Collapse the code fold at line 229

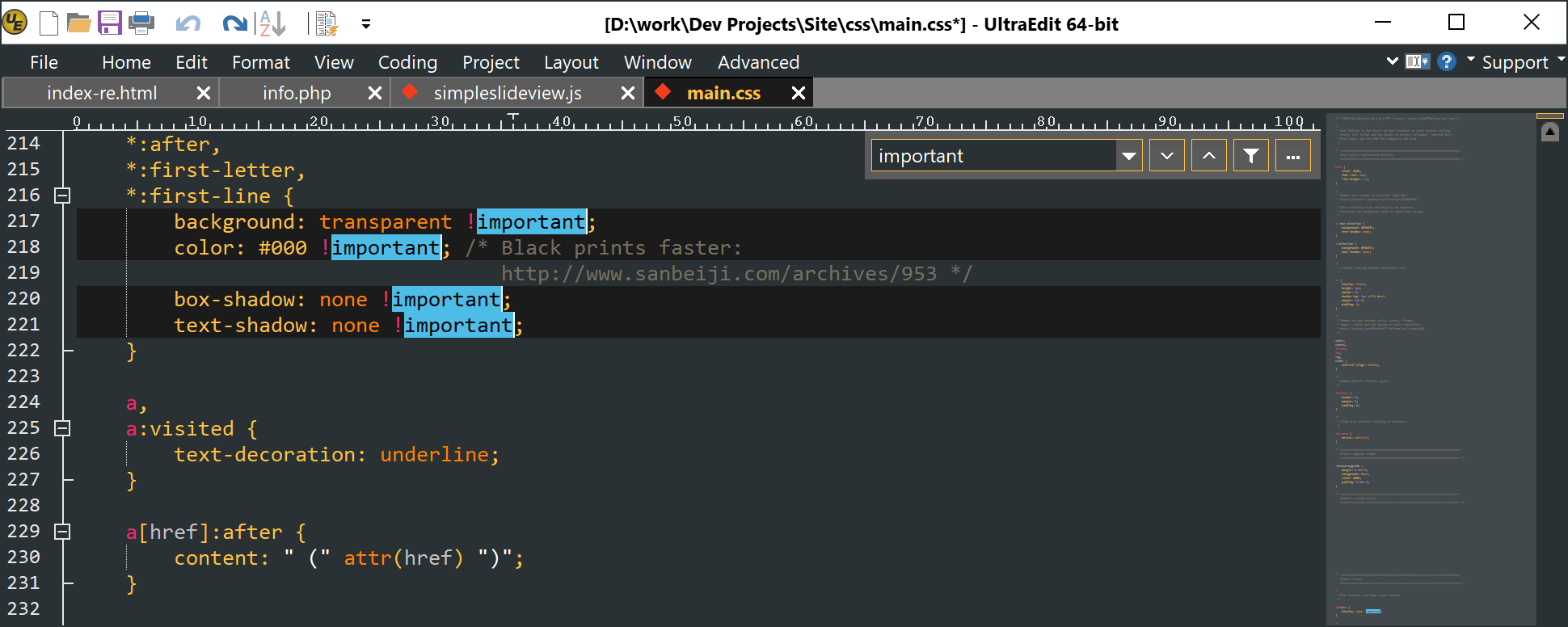[x=62, y=532]
